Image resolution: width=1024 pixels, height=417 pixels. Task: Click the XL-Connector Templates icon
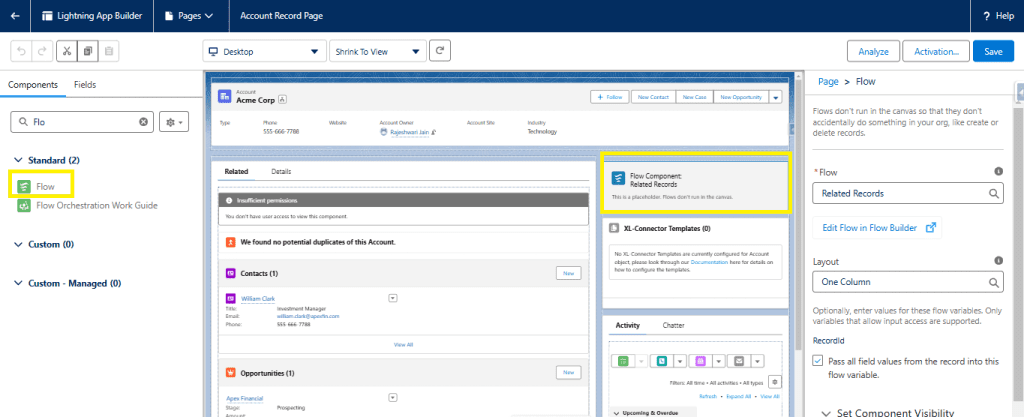point(613,228)
